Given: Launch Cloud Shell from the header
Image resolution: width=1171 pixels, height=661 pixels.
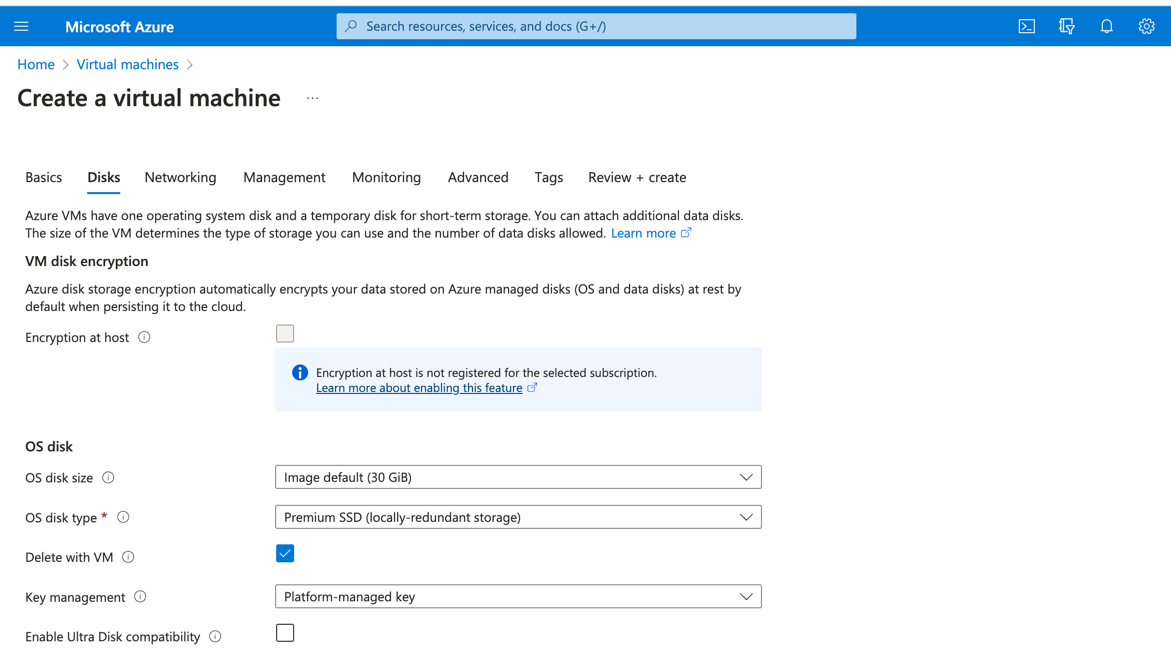Looking at the screenshot, I should tap(1027, 26).
